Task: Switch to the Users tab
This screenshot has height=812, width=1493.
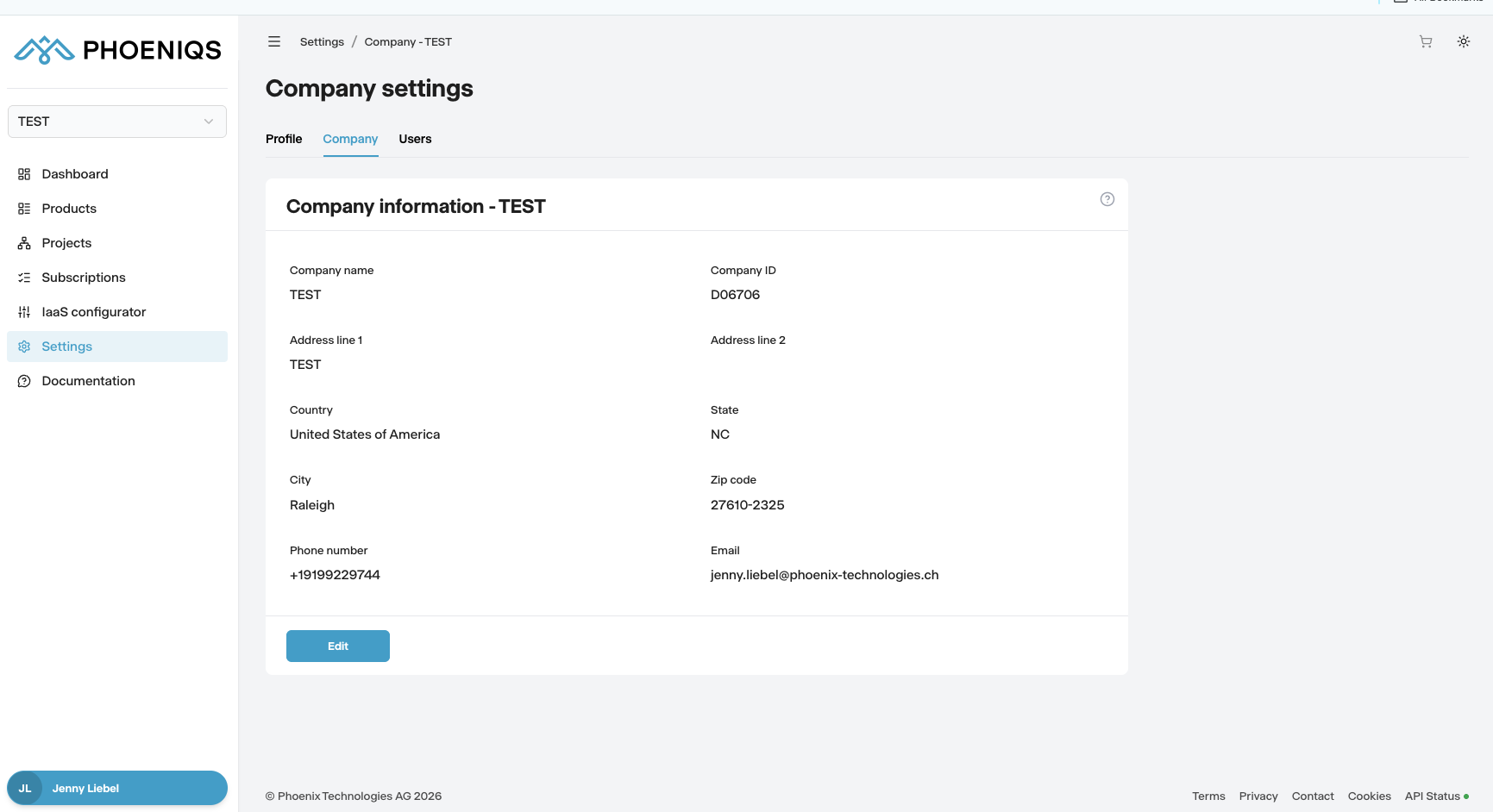Action: [415, 139]
